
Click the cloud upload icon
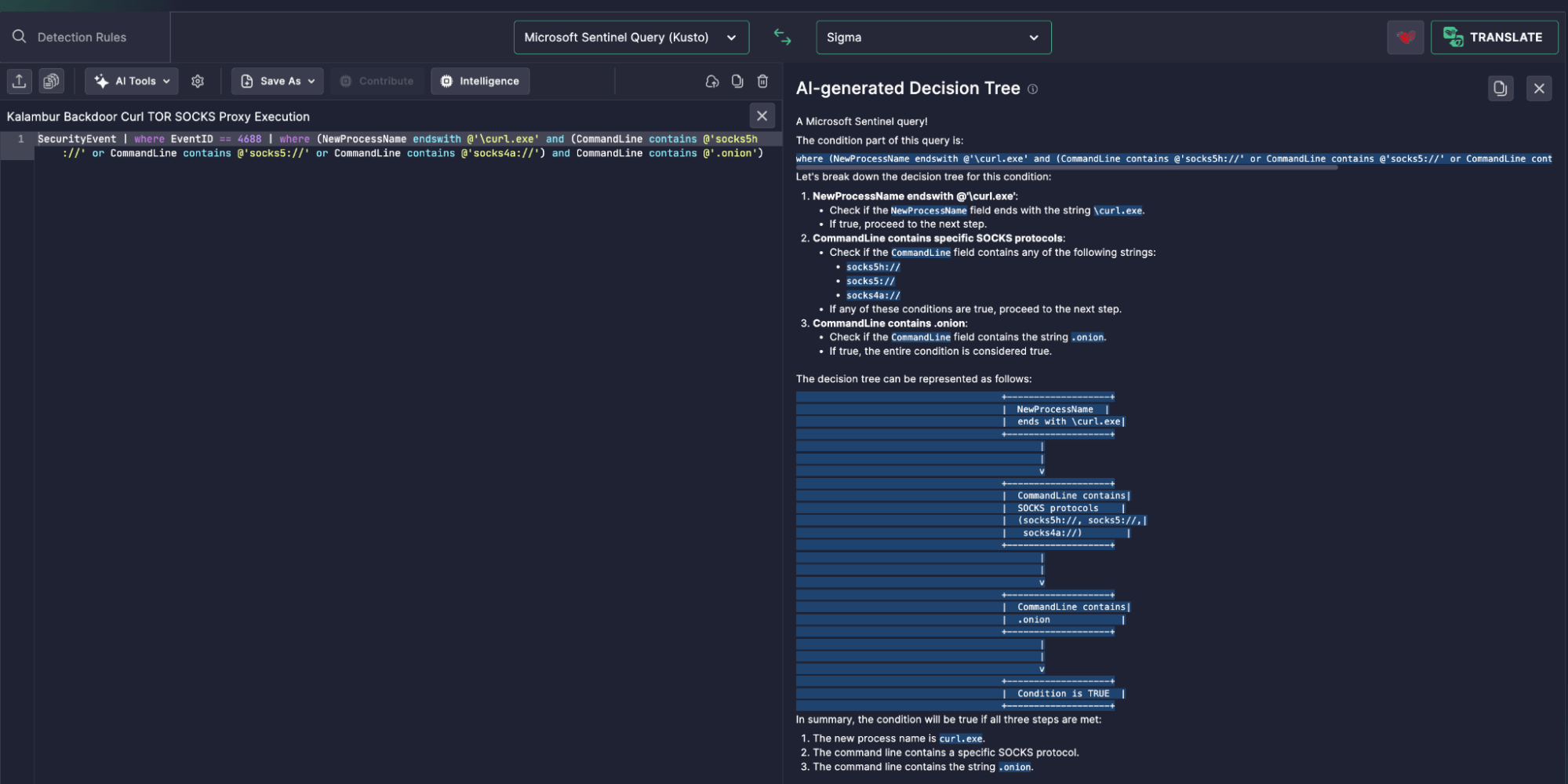[712, 81]
